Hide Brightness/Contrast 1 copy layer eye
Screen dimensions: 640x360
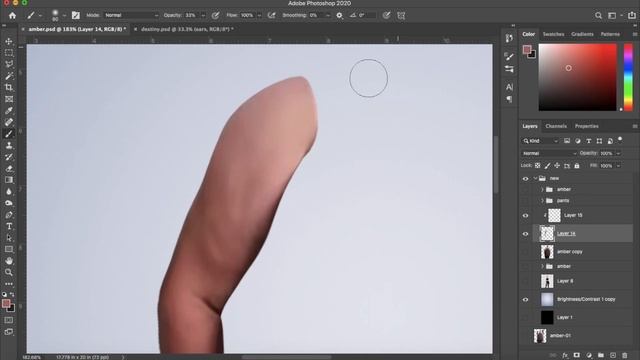click(x=525, y=300)
